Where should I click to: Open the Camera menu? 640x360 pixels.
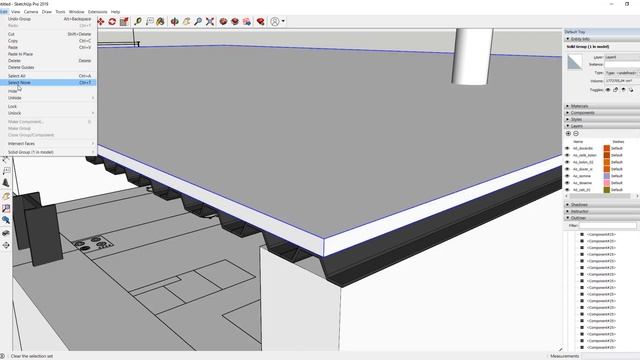(31, 12)
